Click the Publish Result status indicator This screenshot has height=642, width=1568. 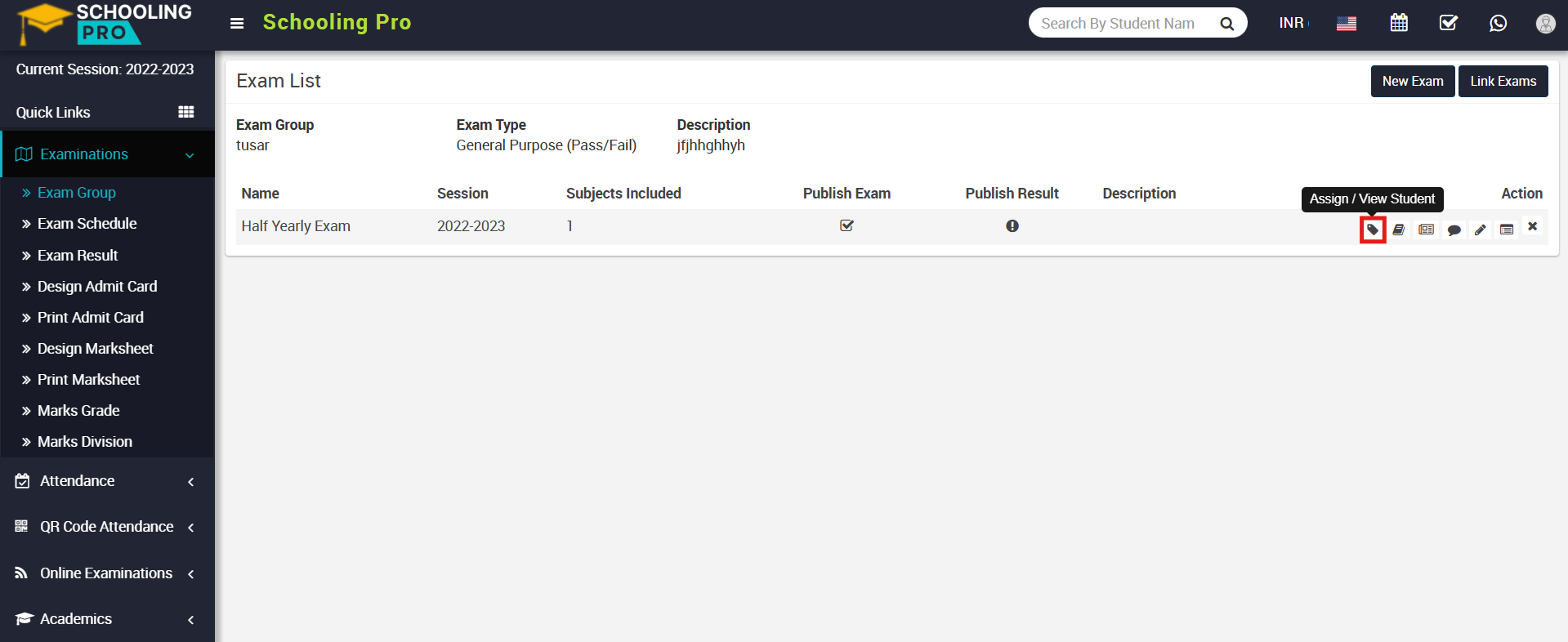1012,226
